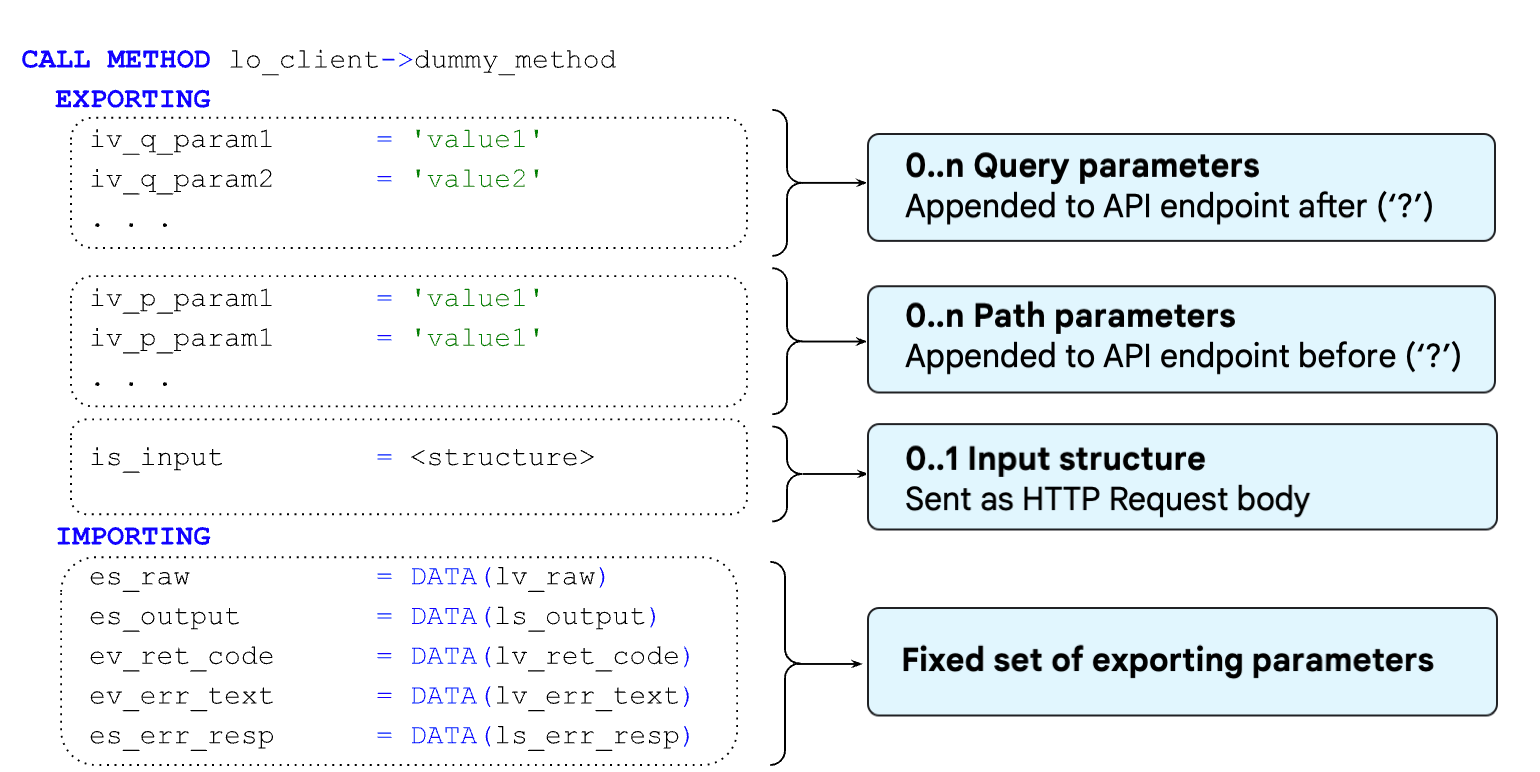1540x772 pixels.
Task: Click the Fixed exporting parameters callout
Action: click(1180, 661)
